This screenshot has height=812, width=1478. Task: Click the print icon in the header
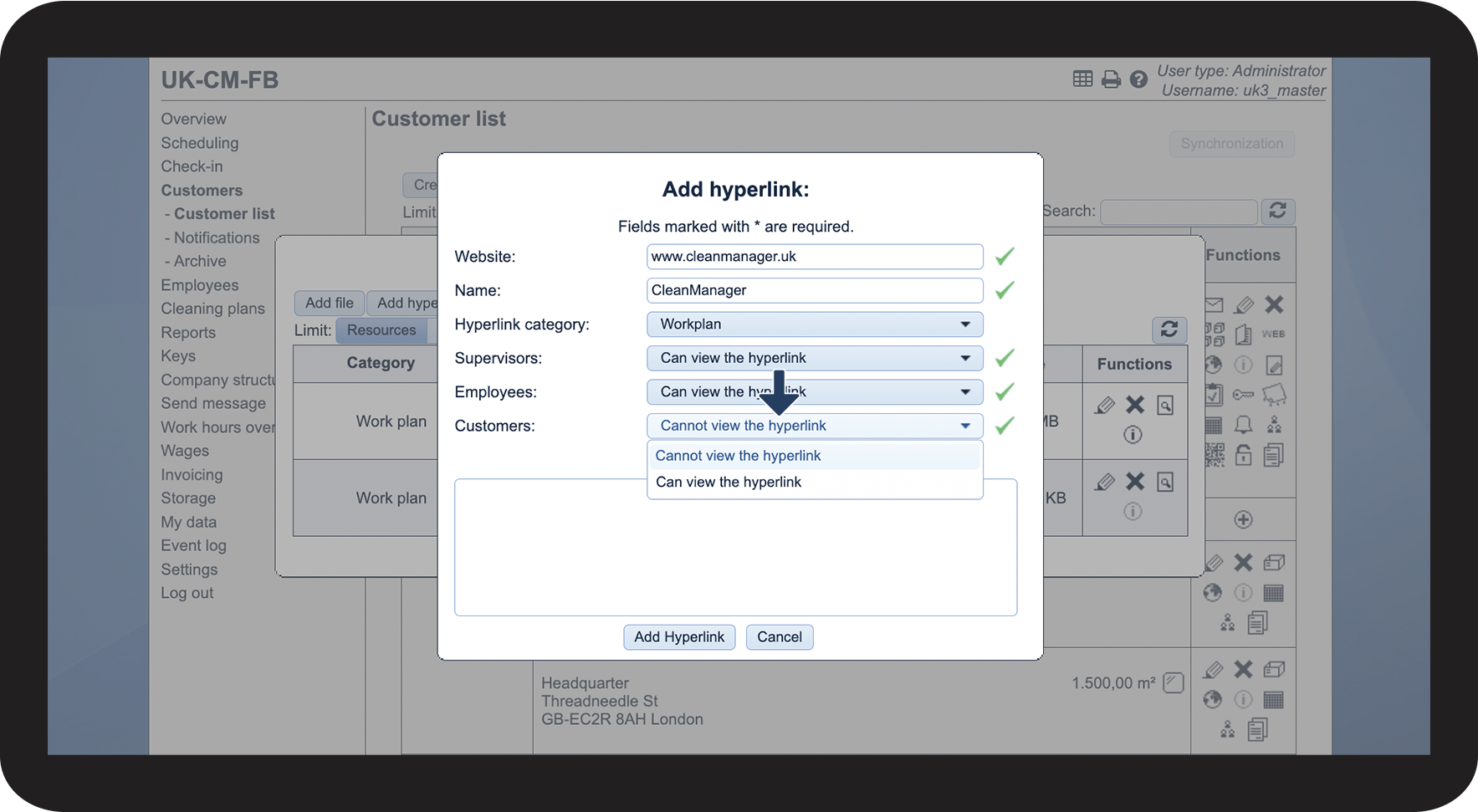[x=1111, y=79]
